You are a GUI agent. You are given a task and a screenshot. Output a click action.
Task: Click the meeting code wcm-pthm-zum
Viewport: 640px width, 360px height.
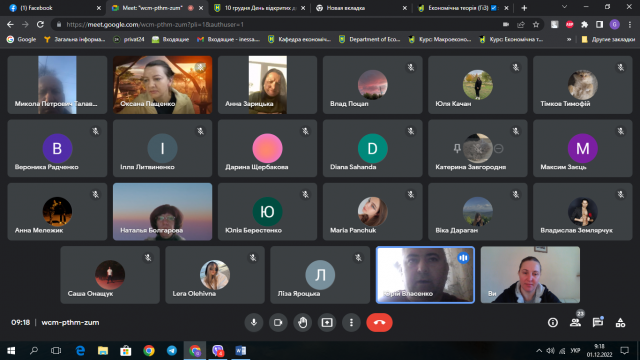[70, 322]
